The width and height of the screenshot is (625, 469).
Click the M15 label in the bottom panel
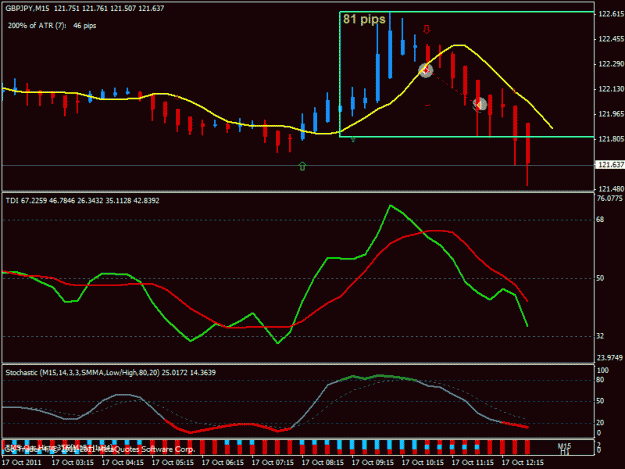pos(564,446)
